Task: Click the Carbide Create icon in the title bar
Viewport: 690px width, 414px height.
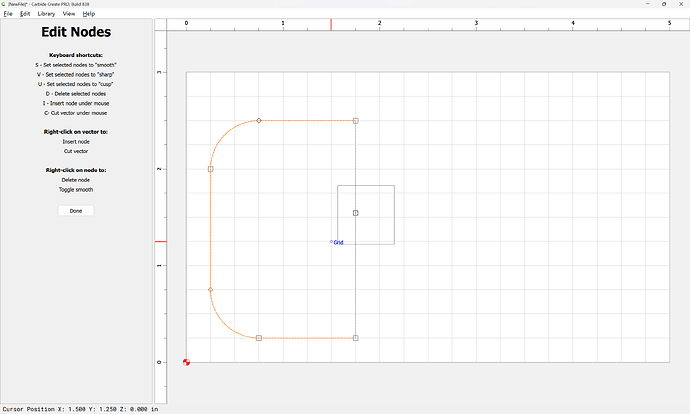Action: tap(4, 4)
